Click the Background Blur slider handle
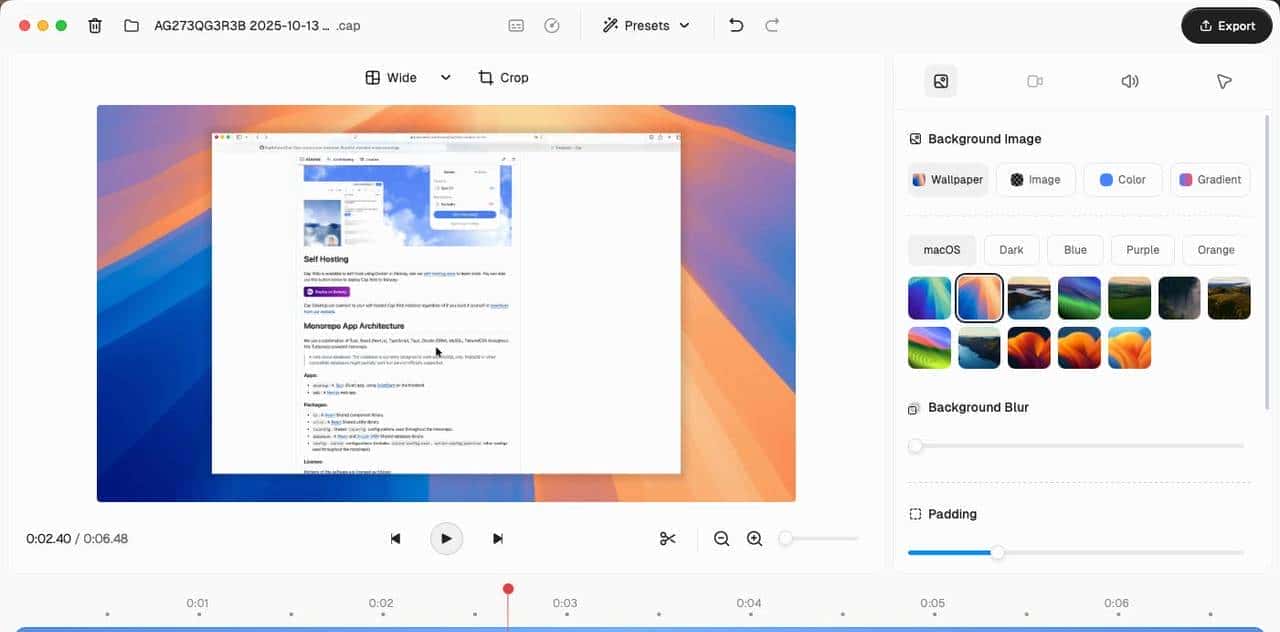The width and height of the screenshot is (1280, 632). click(915, 446)
